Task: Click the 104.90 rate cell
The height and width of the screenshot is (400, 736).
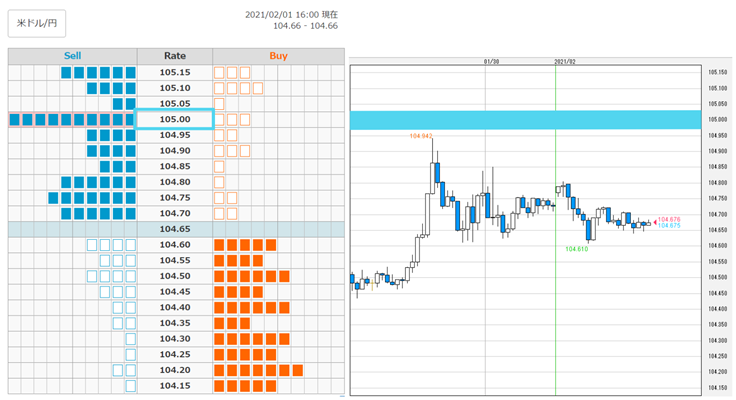Action: point(175,151)
